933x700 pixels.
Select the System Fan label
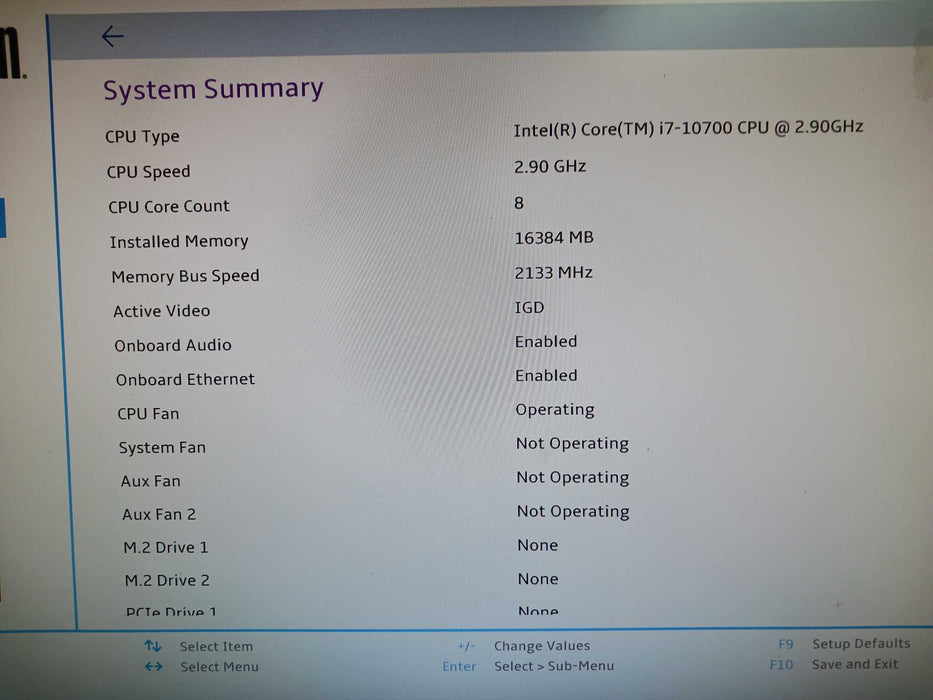point(162,448)
